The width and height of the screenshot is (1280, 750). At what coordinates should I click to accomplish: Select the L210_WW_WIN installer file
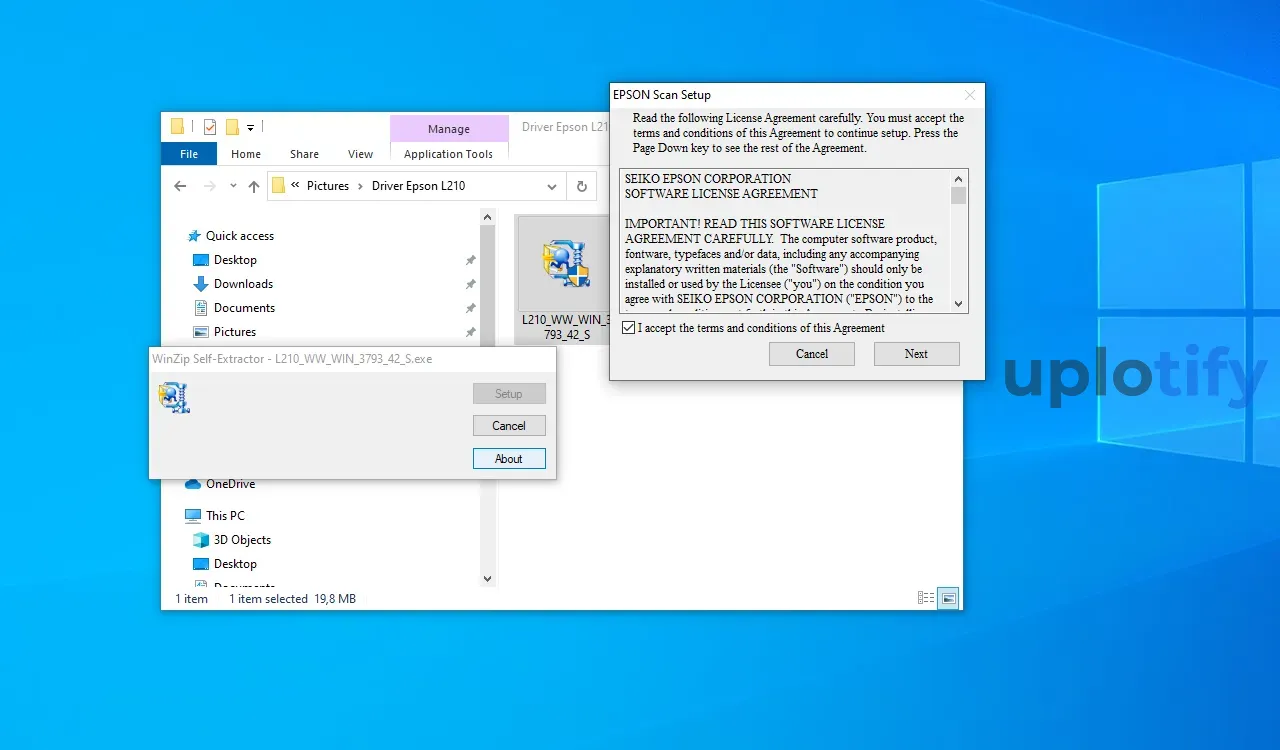point(562,280)
